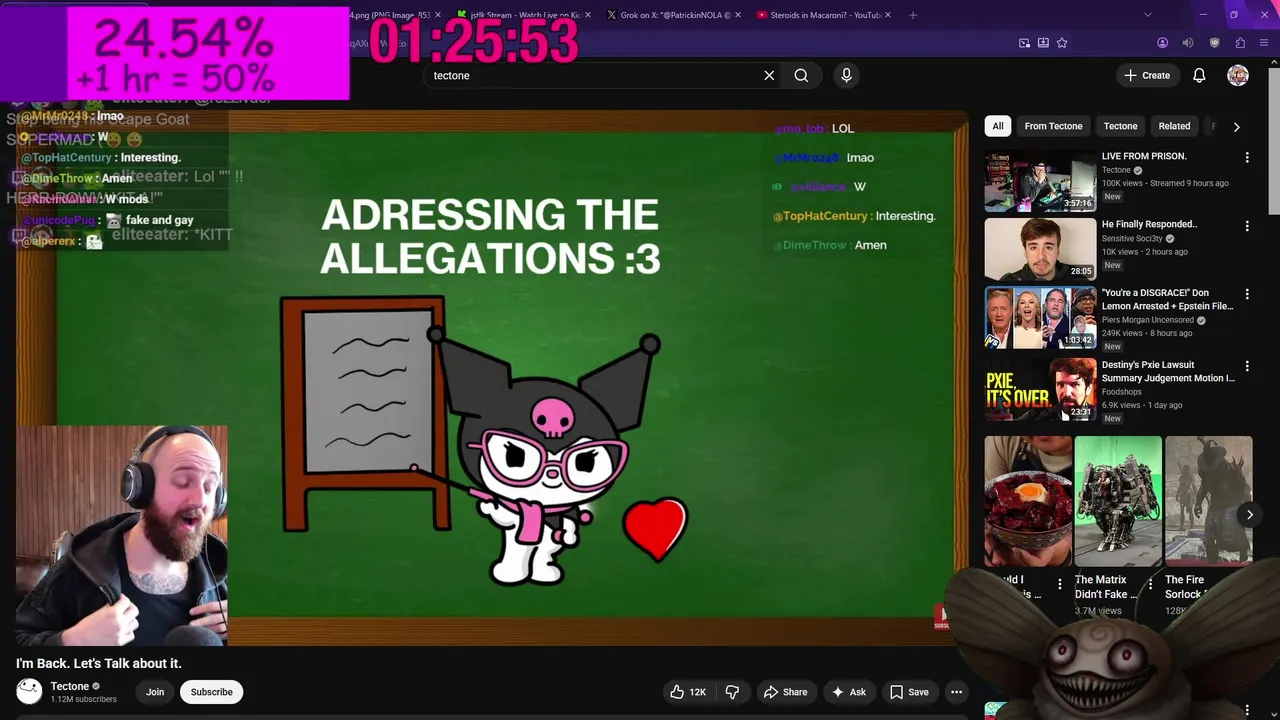Select the From Tectone filter chip
Image resolution: width=1280 pixels, height=720 pixels.
(1053, 126)
